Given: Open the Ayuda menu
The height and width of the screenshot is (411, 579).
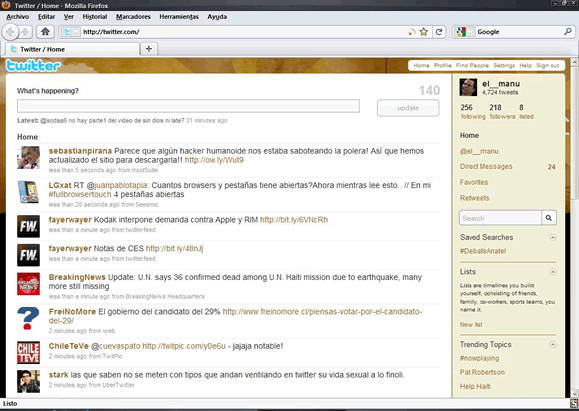Looking at the screenshot, I should [x=217, y=17].
